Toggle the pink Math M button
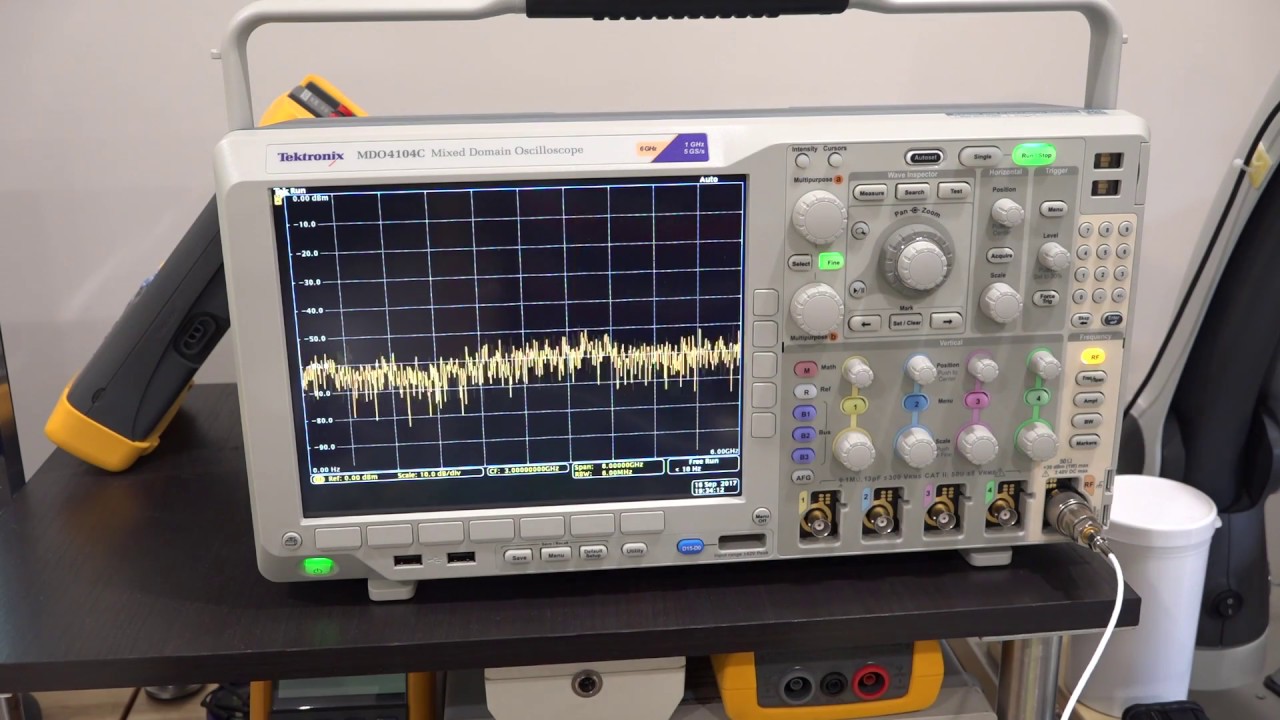 807,370
